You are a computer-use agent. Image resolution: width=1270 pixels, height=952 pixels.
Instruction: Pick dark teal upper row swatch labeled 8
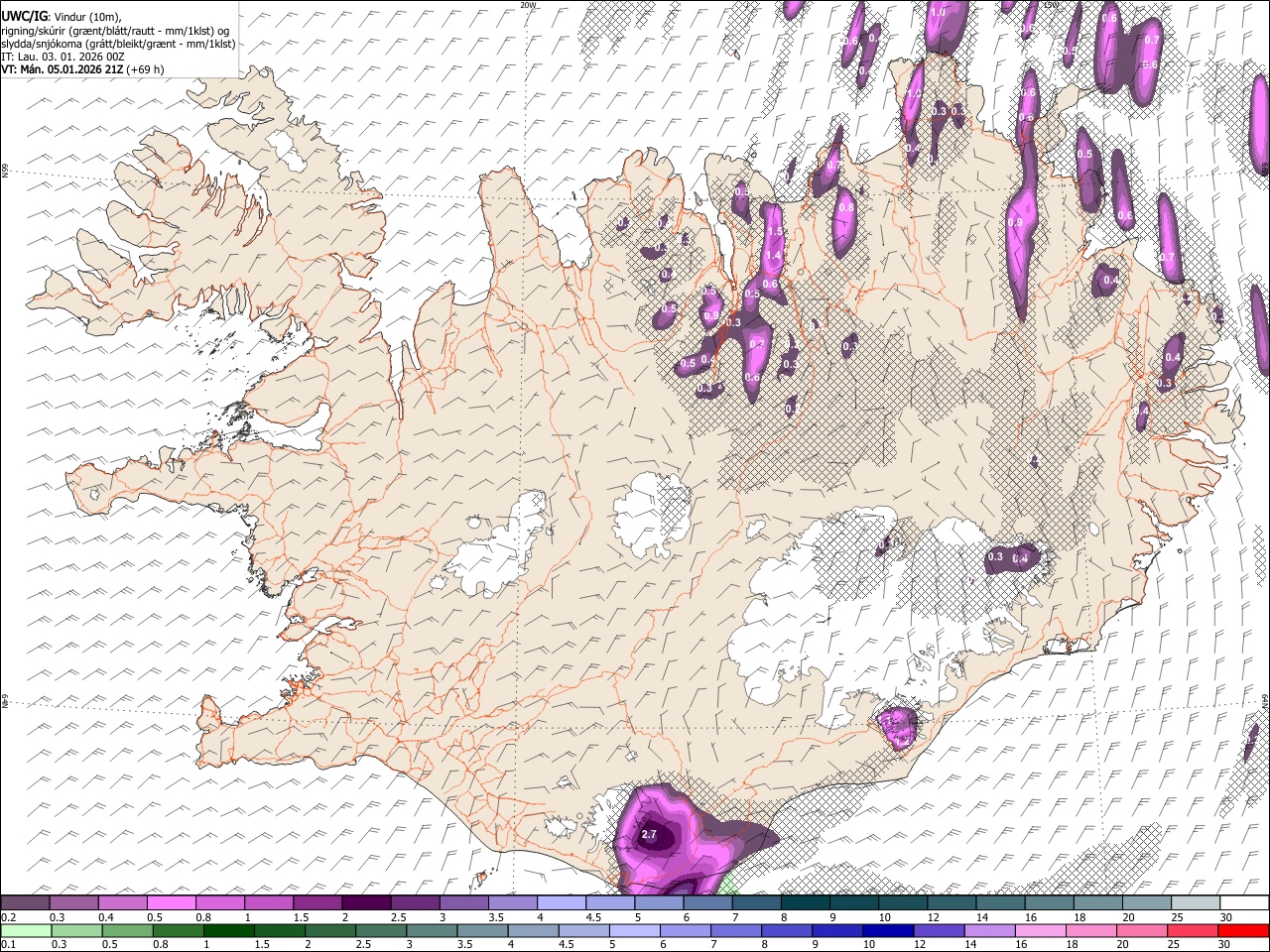[x=805, y=902]
